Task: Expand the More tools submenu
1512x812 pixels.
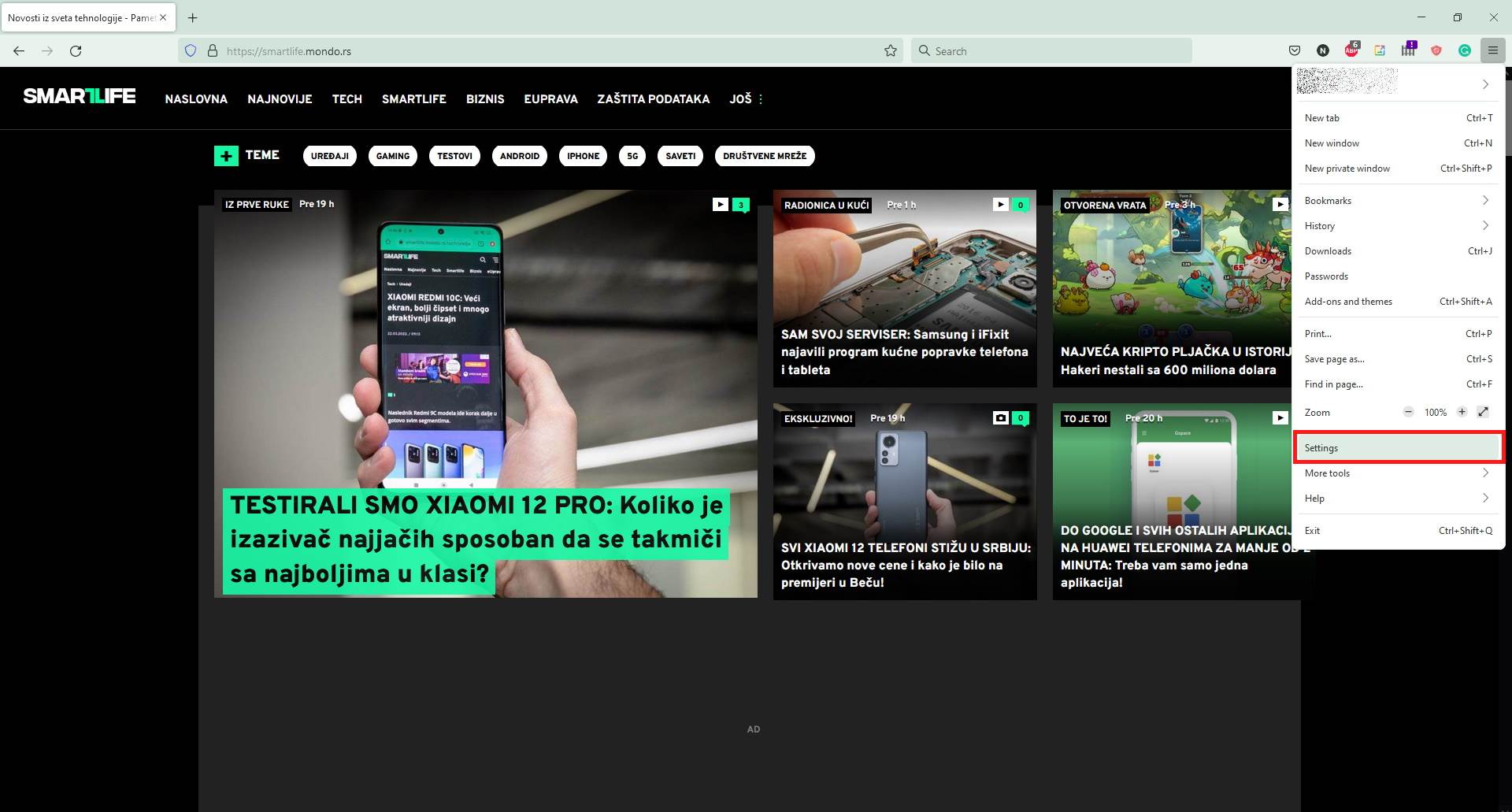Action: point(1398,473)
